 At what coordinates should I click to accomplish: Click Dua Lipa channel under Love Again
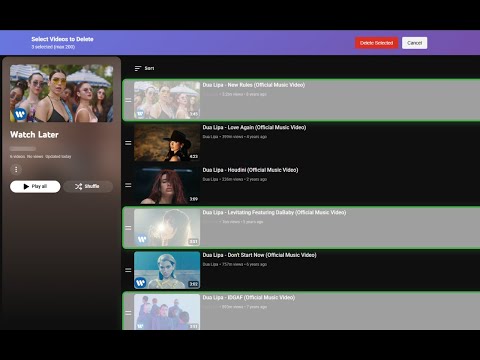pyautogui.click(x=210, y=137)
